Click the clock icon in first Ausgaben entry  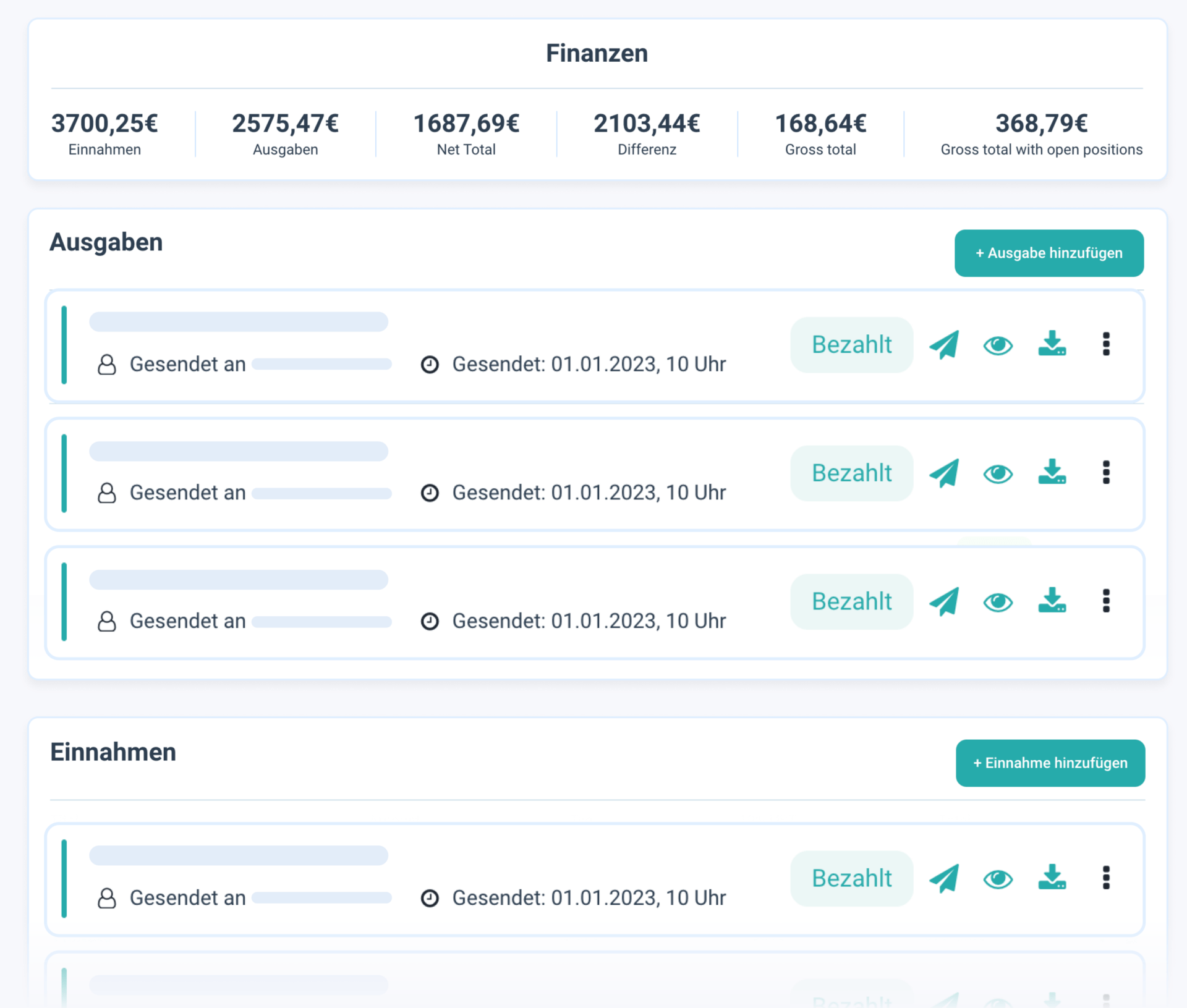(430, 365)
